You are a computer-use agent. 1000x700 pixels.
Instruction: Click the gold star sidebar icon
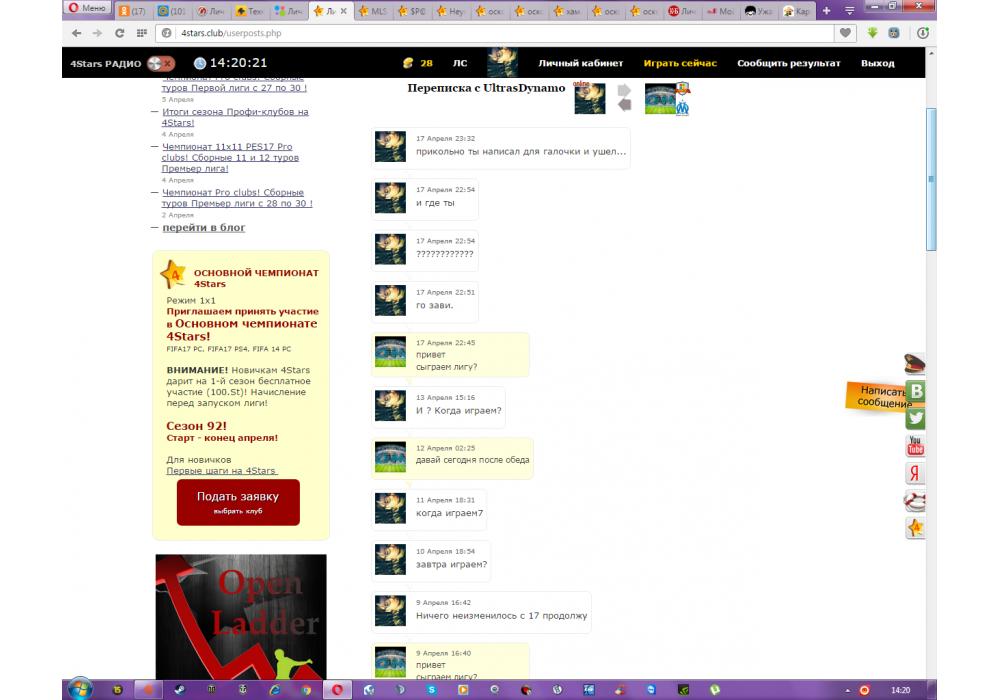pos(915,528)
